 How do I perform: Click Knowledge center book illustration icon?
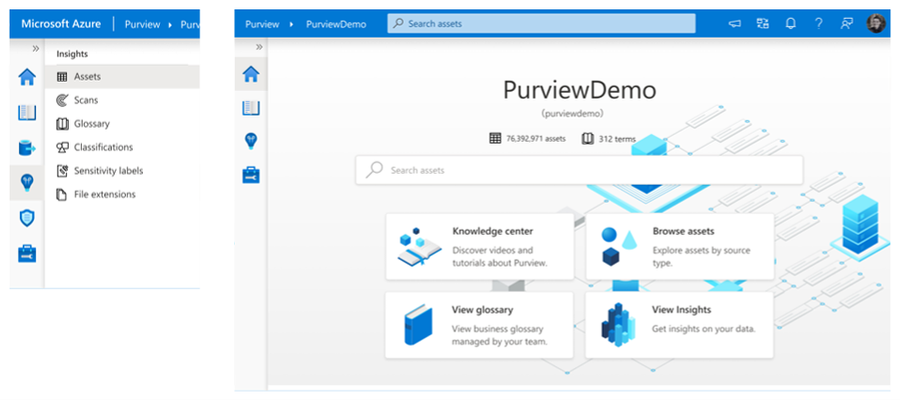point(420,248)
